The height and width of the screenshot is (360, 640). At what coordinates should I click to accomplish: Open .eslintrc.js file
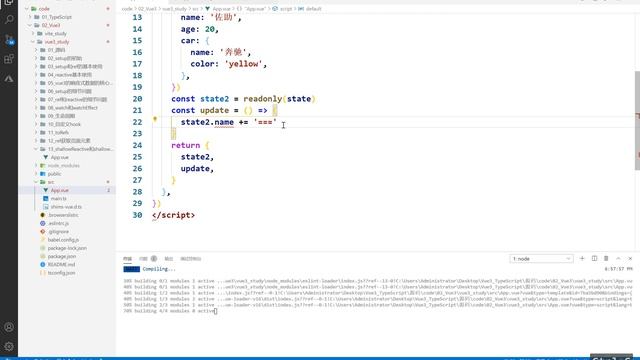(58, 223)
